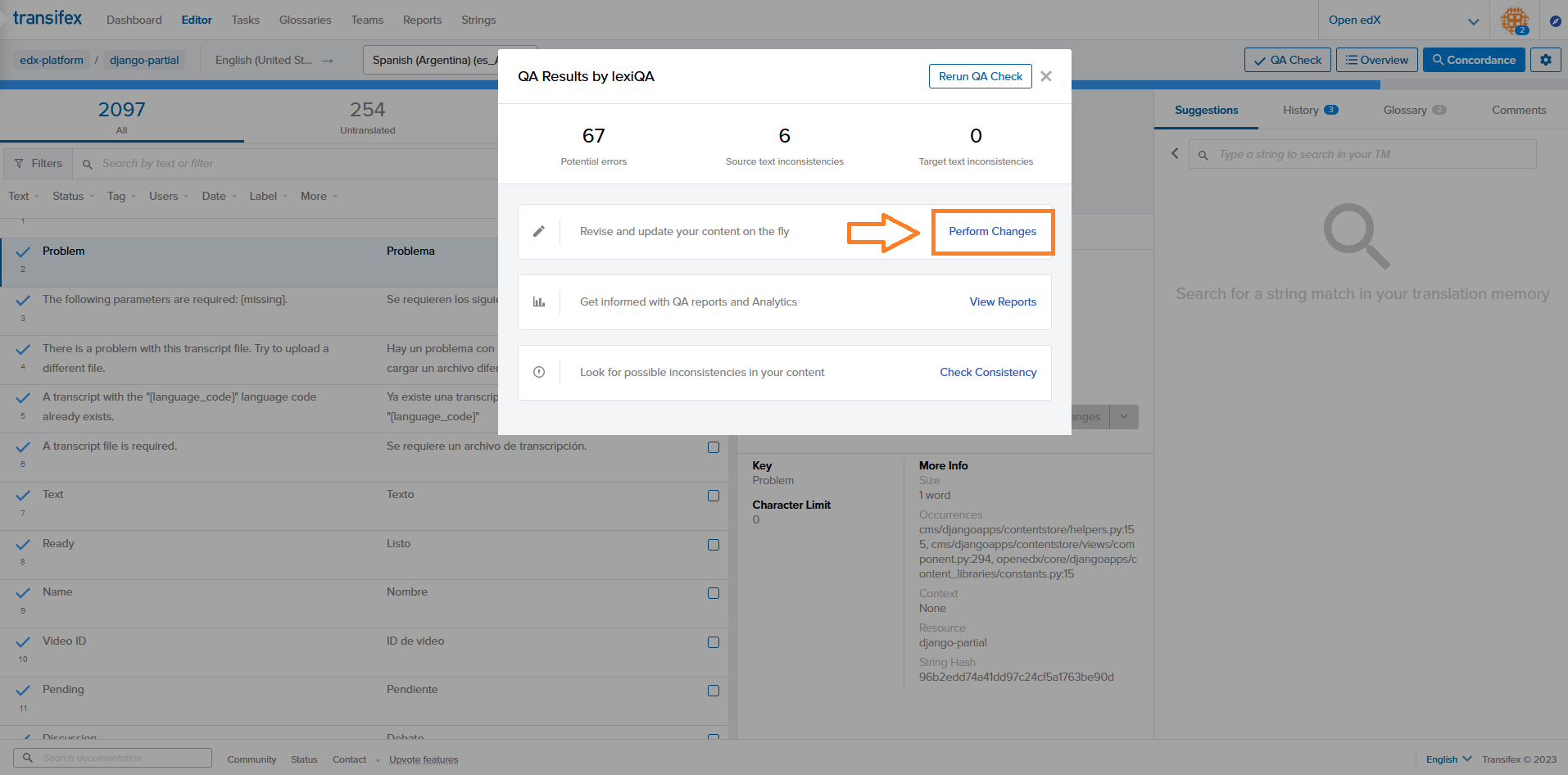
Task: Open the Glossaries menu item
Action: coord(305,20)
